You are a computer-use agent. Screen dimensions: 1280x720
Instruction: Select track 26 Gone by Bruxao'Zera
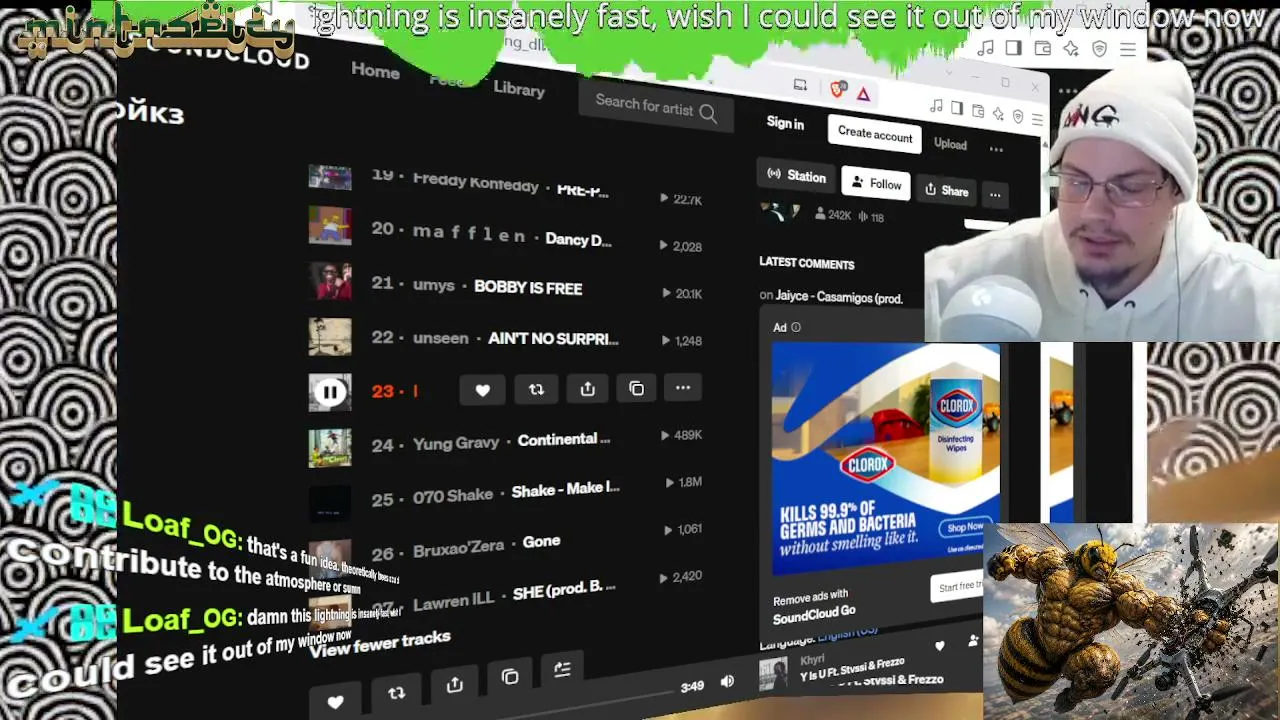(505, 544)
